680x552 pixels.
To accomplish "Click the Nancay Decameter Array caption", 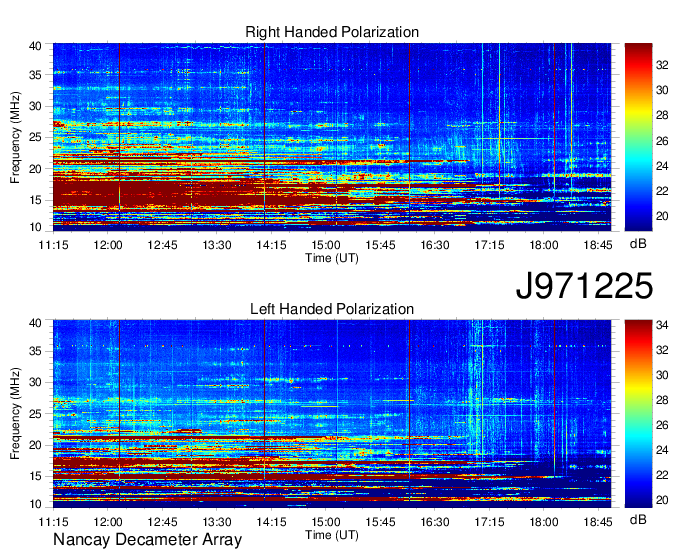I will click(x=147, y=540).
